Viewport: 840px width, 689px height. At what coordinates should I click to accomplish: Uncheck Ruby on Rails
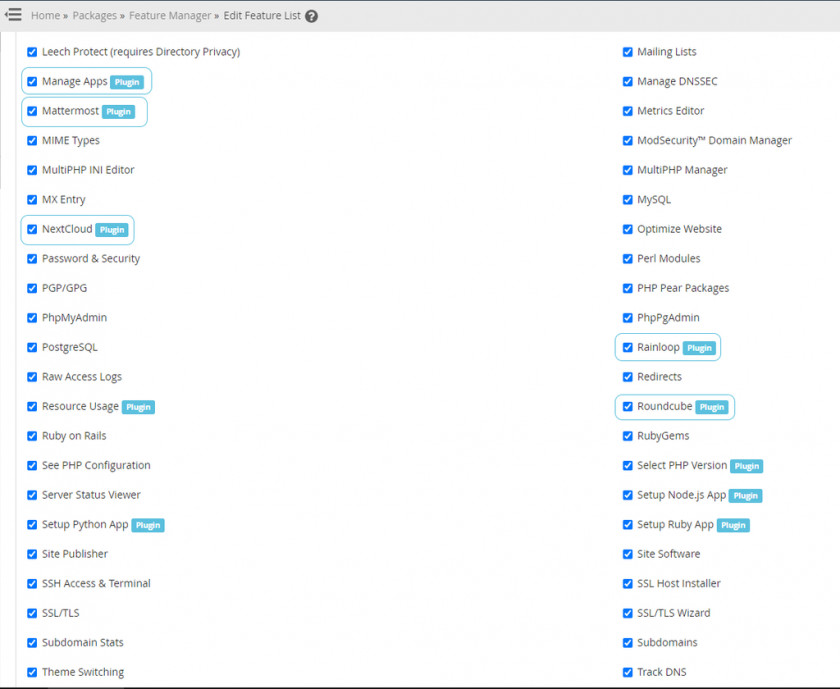coord(32,436)
